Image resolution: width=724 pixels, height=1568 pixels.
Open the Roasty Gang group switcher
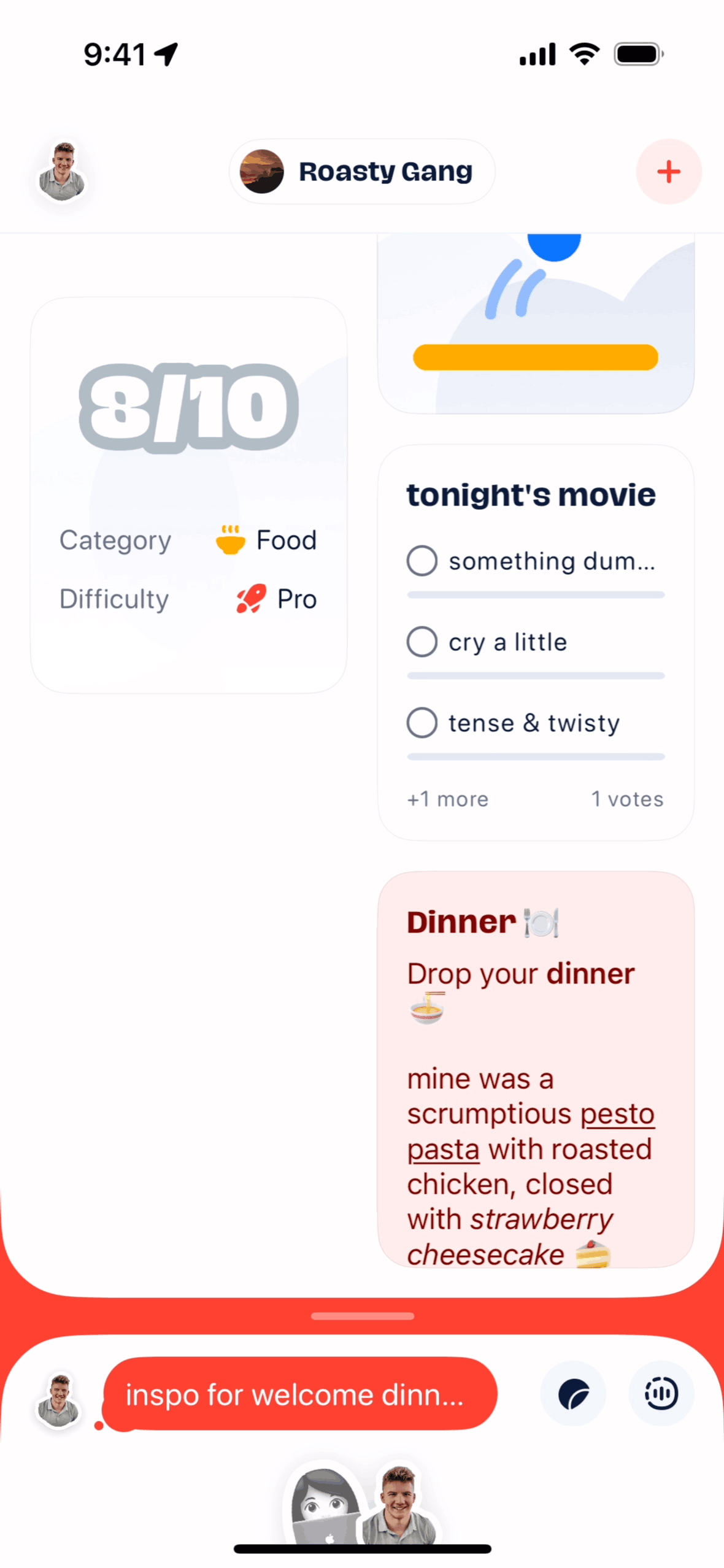[x=362, y=171]
